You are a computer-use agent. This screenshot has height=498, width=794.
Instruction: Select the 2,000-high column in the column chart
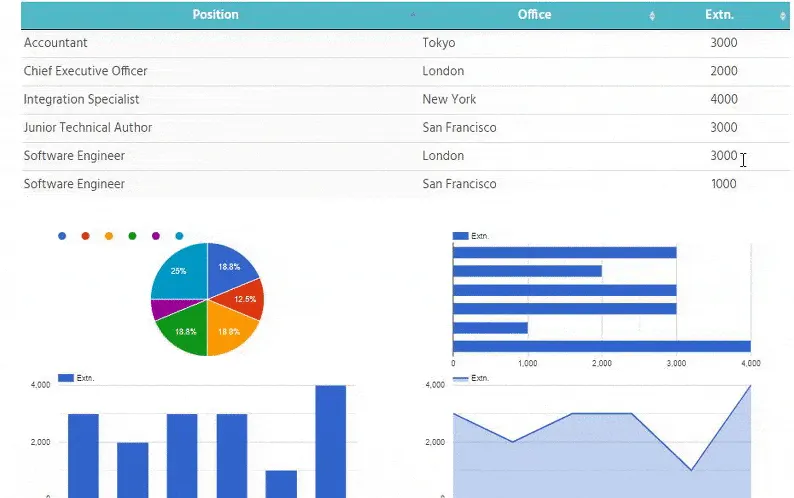pyautogui.click(x=133, y=470)
